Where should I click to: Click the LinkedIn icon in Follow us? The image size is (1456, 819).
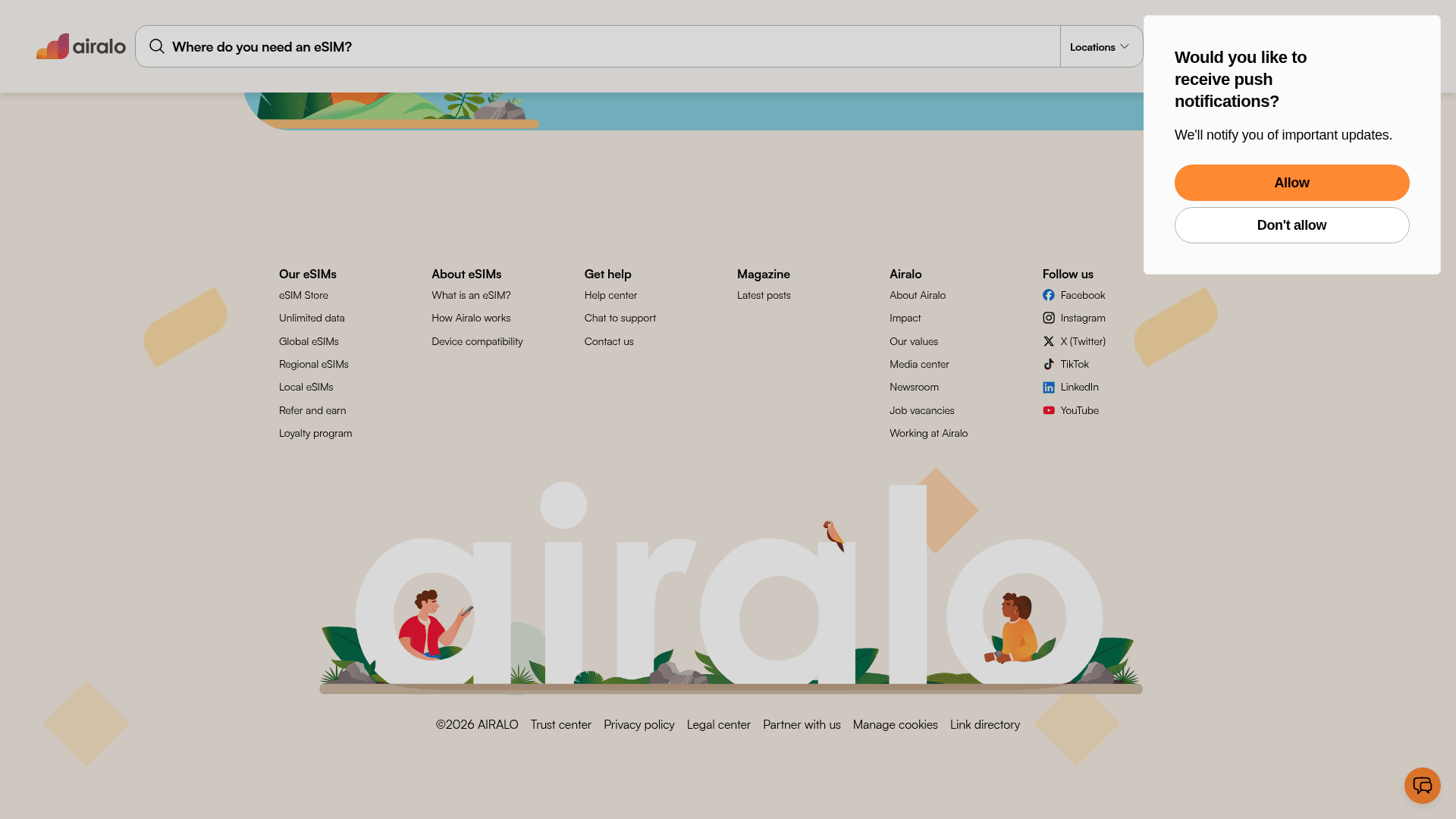click(x=1049, y=388)
